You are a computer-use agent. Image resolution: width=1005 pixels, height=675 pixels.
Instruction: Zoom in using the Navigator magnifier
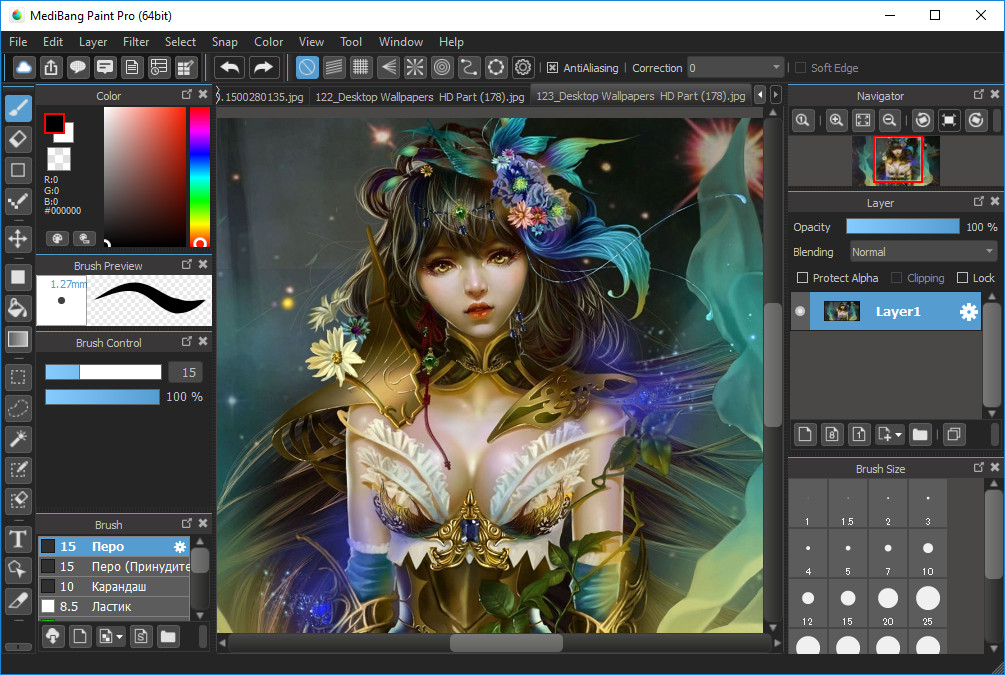[836, 120]
